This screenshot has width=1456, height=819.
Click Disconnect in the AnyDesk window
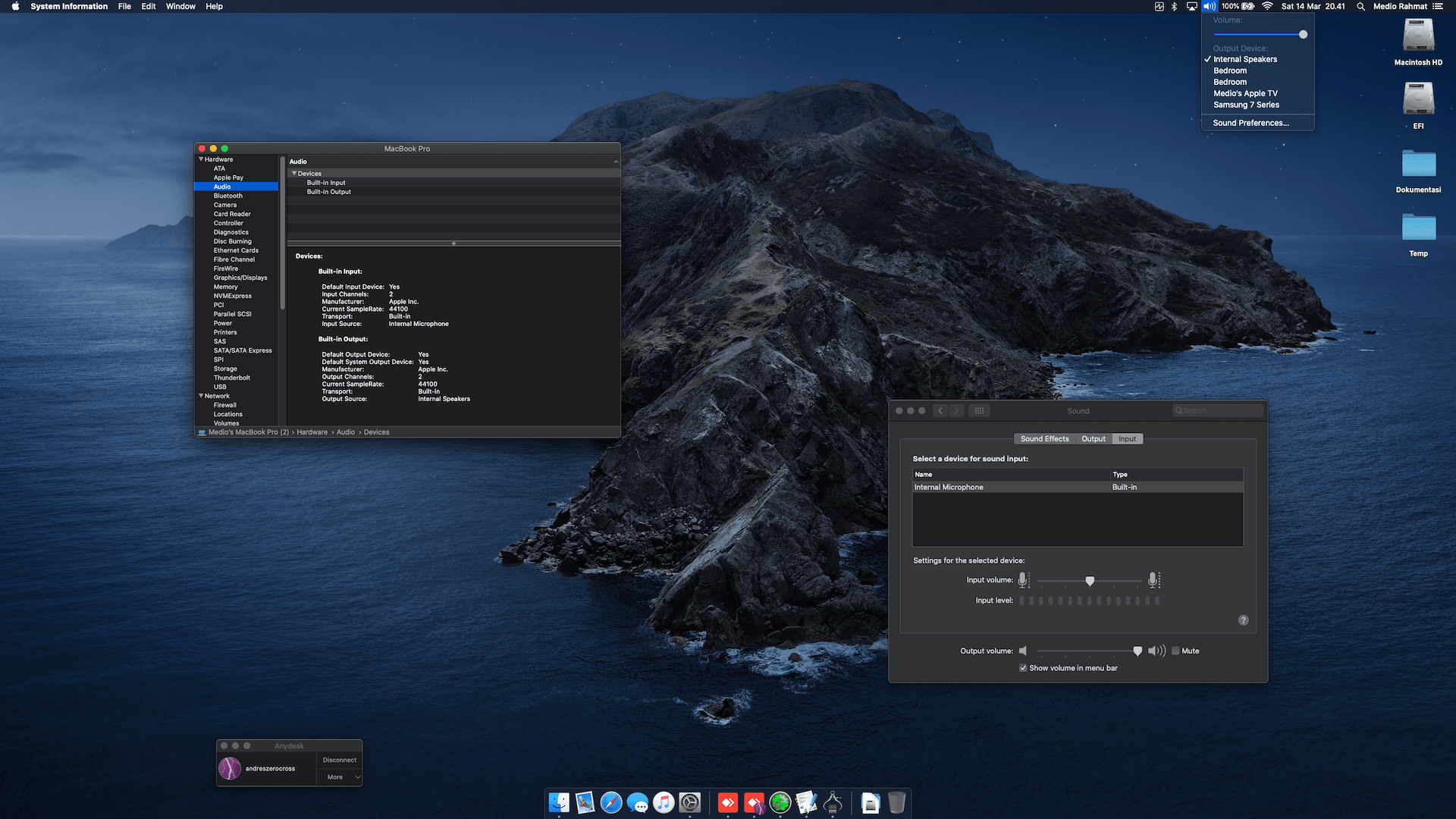coord(340,760)
